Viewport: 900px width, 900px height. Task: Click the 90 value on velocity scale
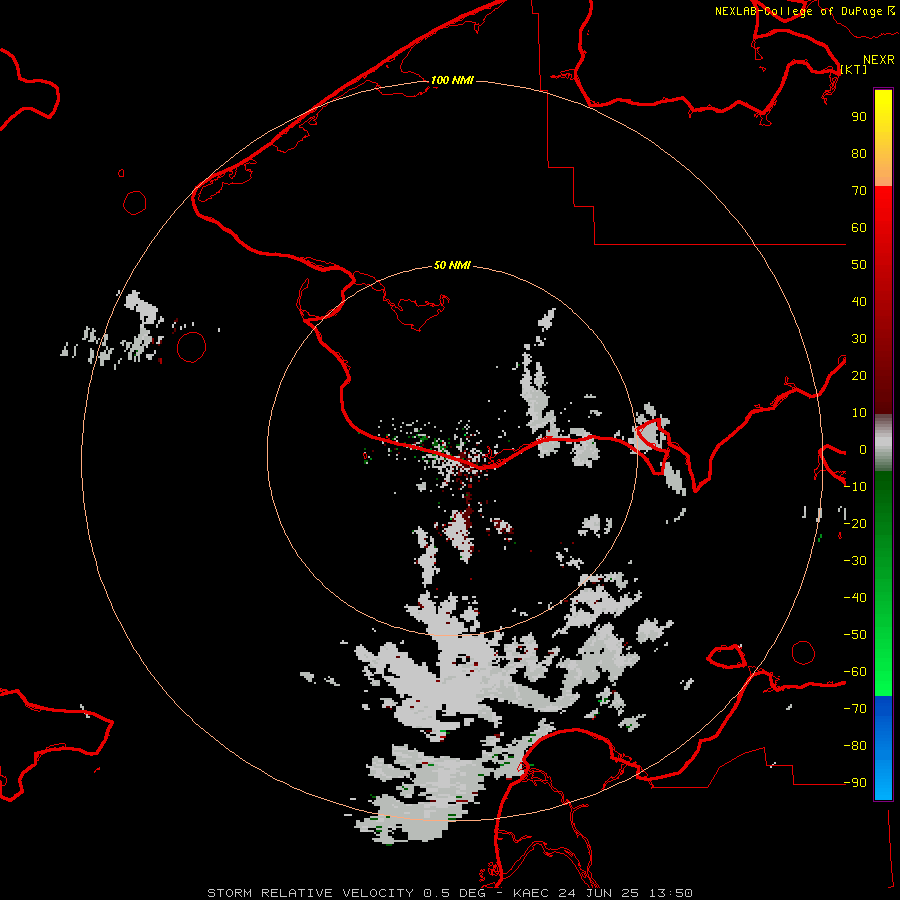point(859,117)
